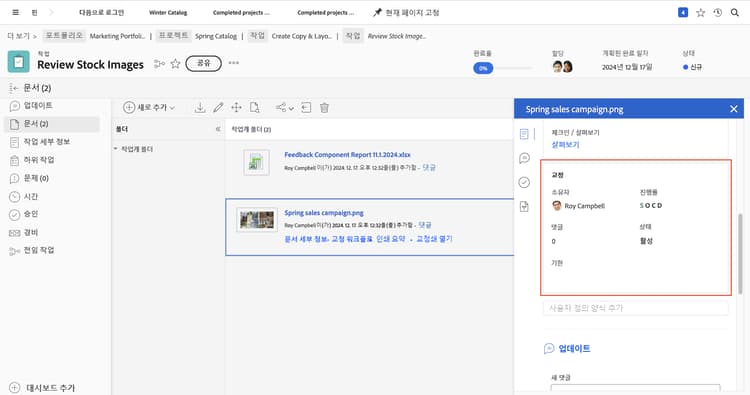This screenshot has height=395, width=750.
Task: Expand the 작업계 폴더 tree node
Action: [x=115, y=149]
